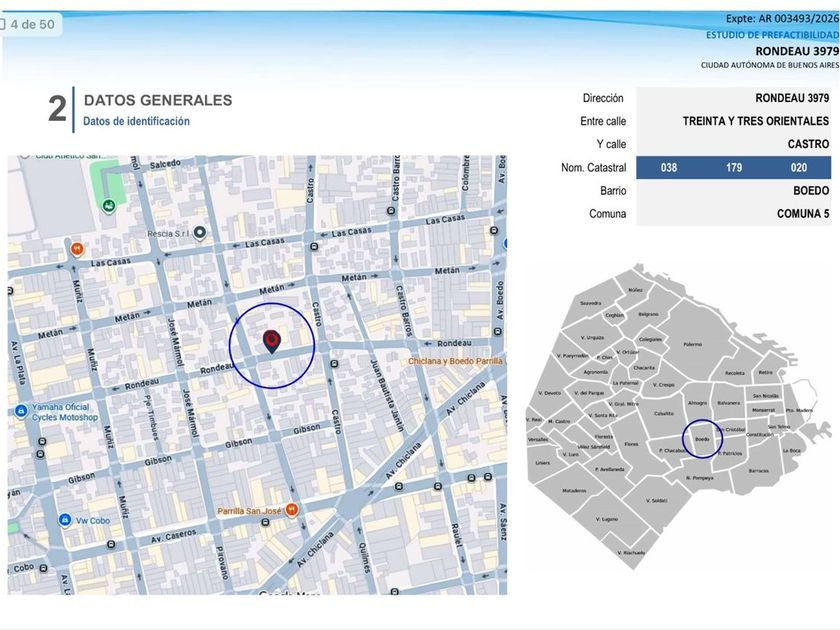Viewport: 840px width, 630px height.
Task: Select the 'Entre calle' row label
Action: pyautogui.click(x=603, y=121)
